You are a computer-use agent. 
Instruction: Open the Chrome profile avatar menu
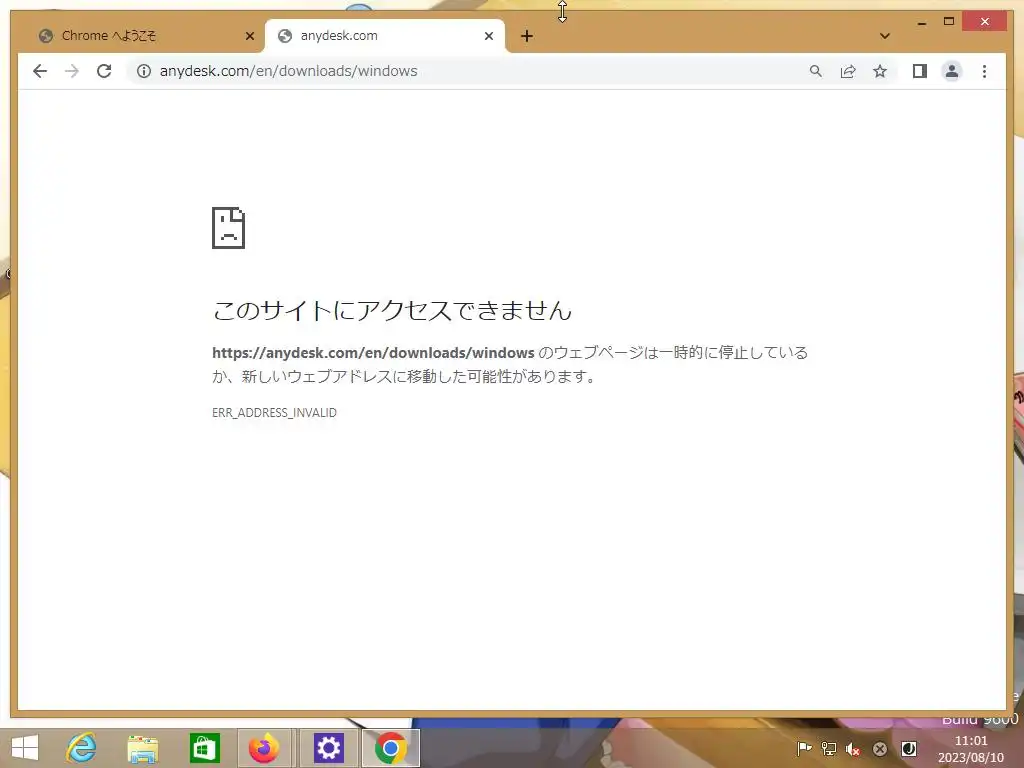point(952,71)
